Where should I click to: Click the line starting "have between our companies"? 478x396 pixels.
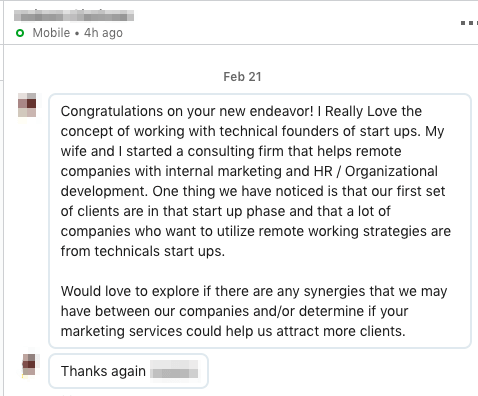pyautogui.click(x=234, y=311)
